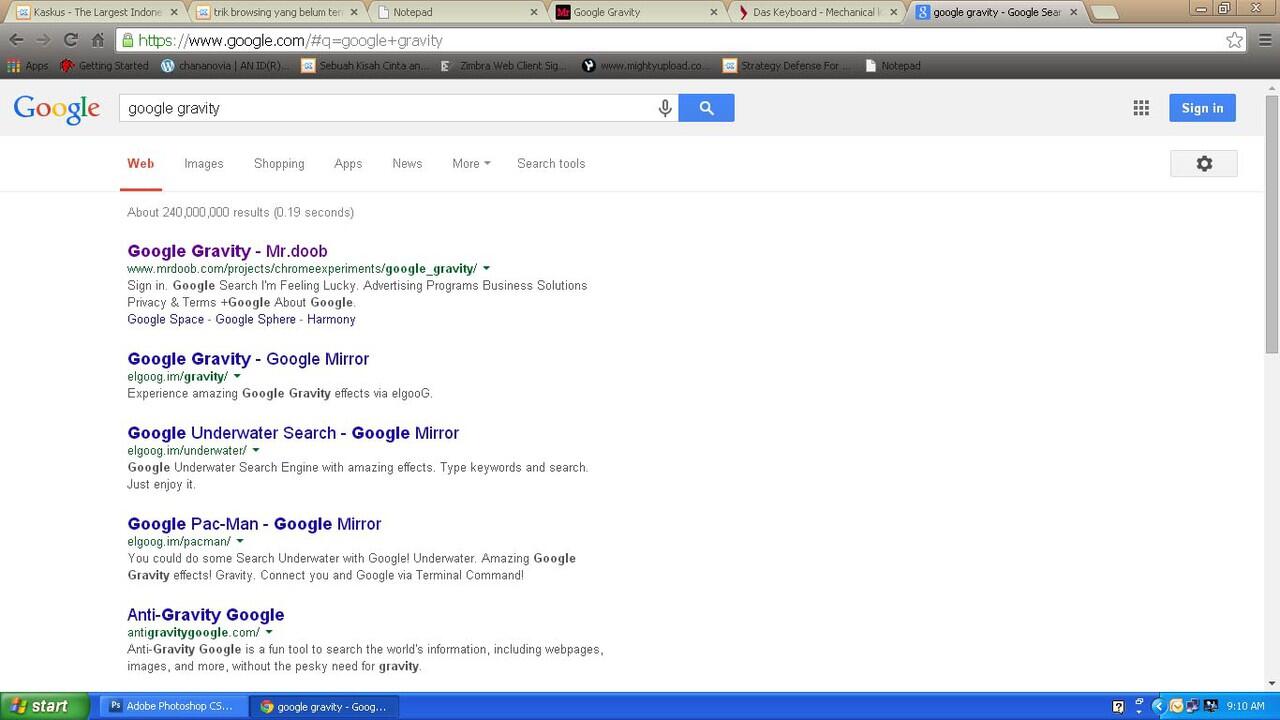Switch to trik browsing tab
1280x720 pixels.
(277, 13)
